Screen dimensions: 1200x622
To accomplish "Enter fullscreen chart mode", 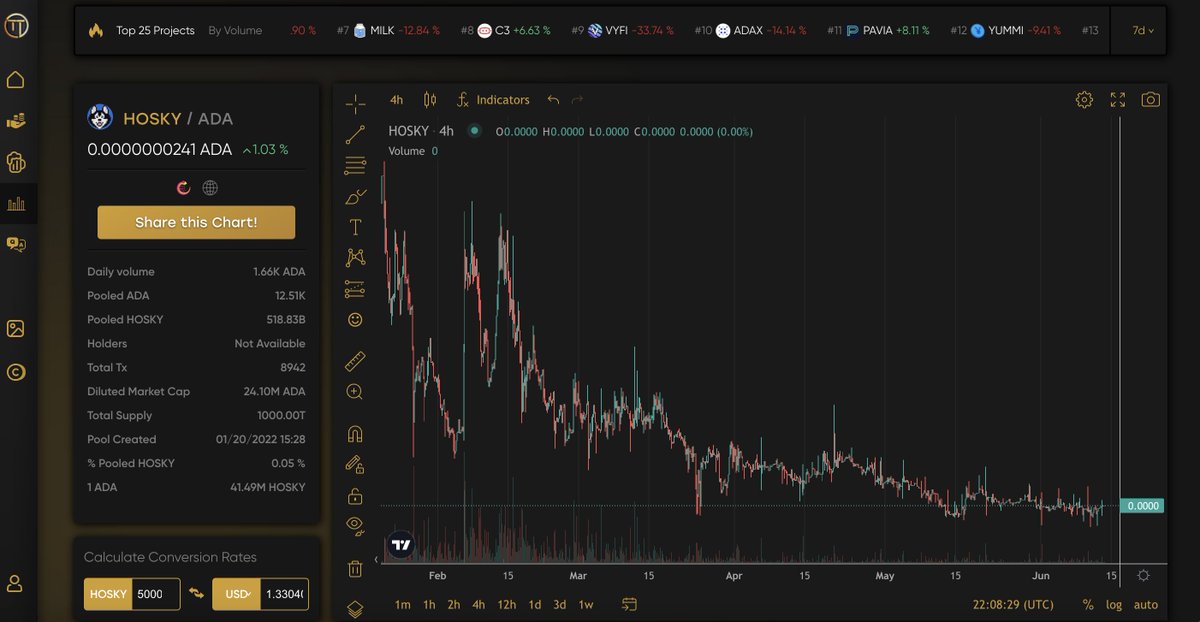I will (1118, 100).
